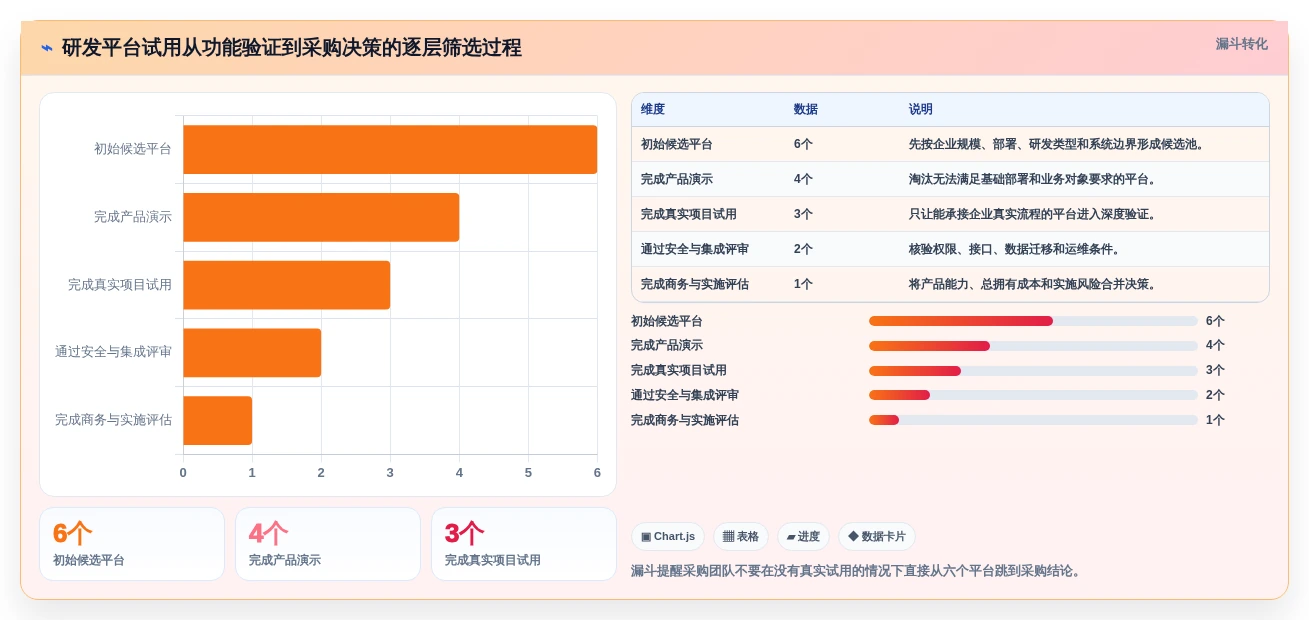This screenshot has height=620, width=1309.
Task: Click the footer note about 漏斗提醒采购团队
Action: 856,571
